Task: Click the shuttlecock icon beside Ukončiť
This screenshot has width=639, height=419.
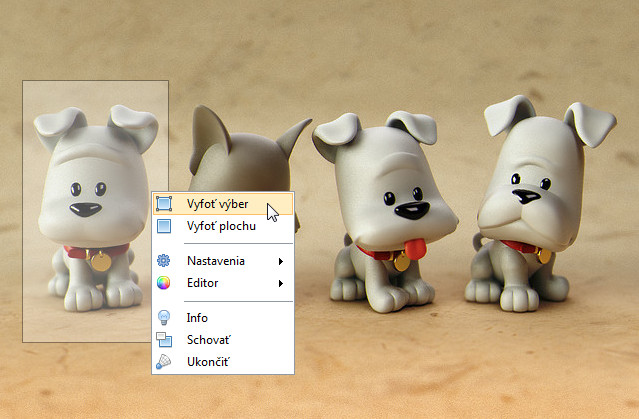Action: click(x=163, y=362)
